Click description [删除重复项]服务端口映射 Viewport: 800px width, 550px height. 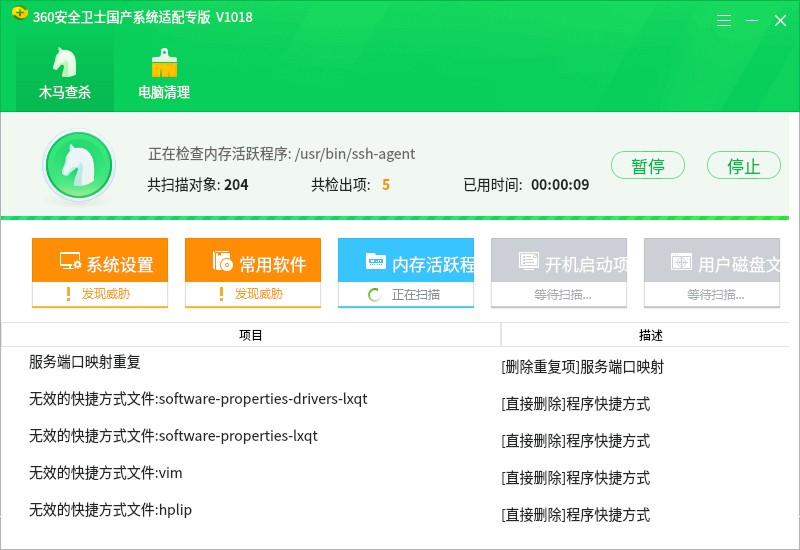(582, 367)
